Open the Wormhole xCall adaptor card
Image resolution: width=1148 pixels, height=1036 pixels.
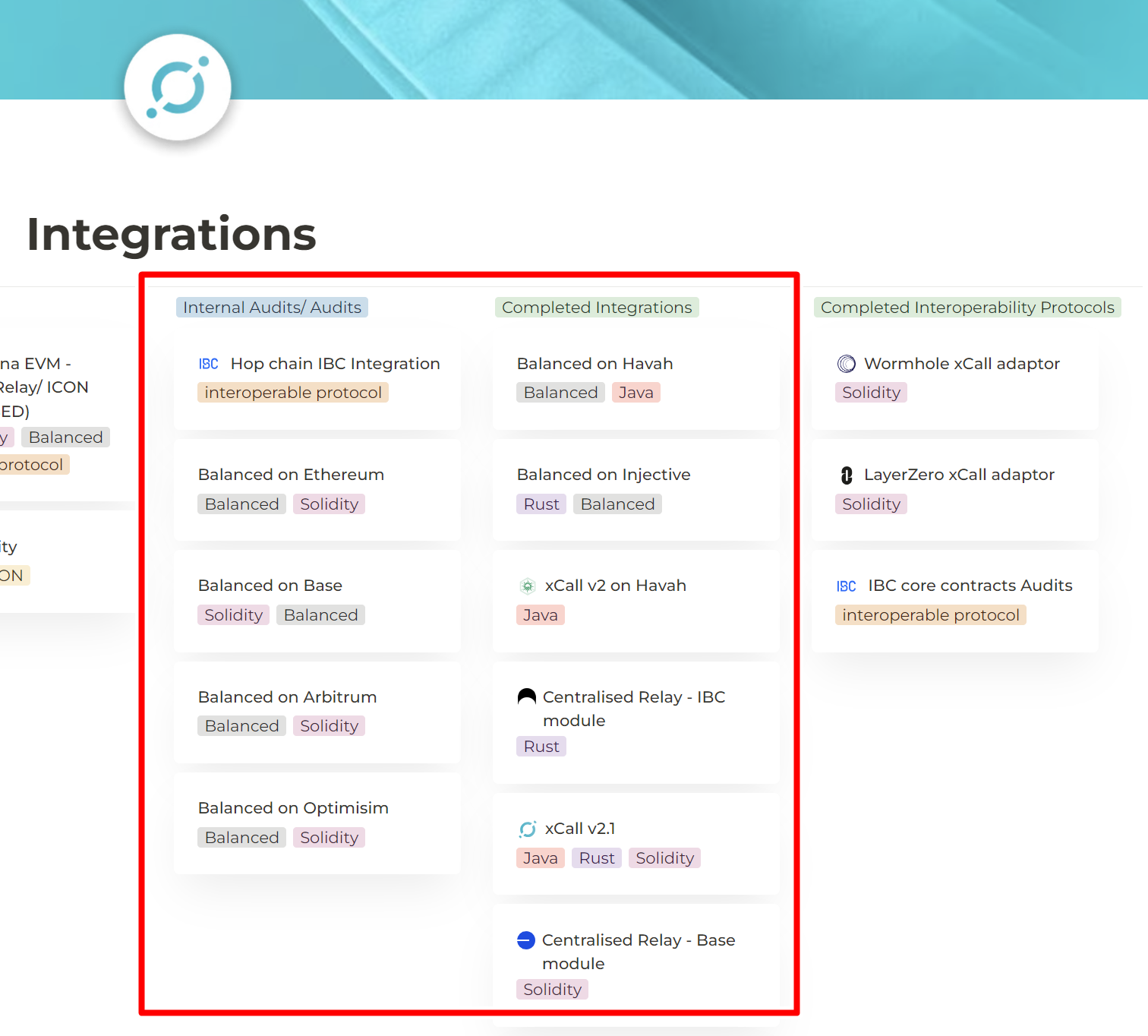click(x=955, y=379)
